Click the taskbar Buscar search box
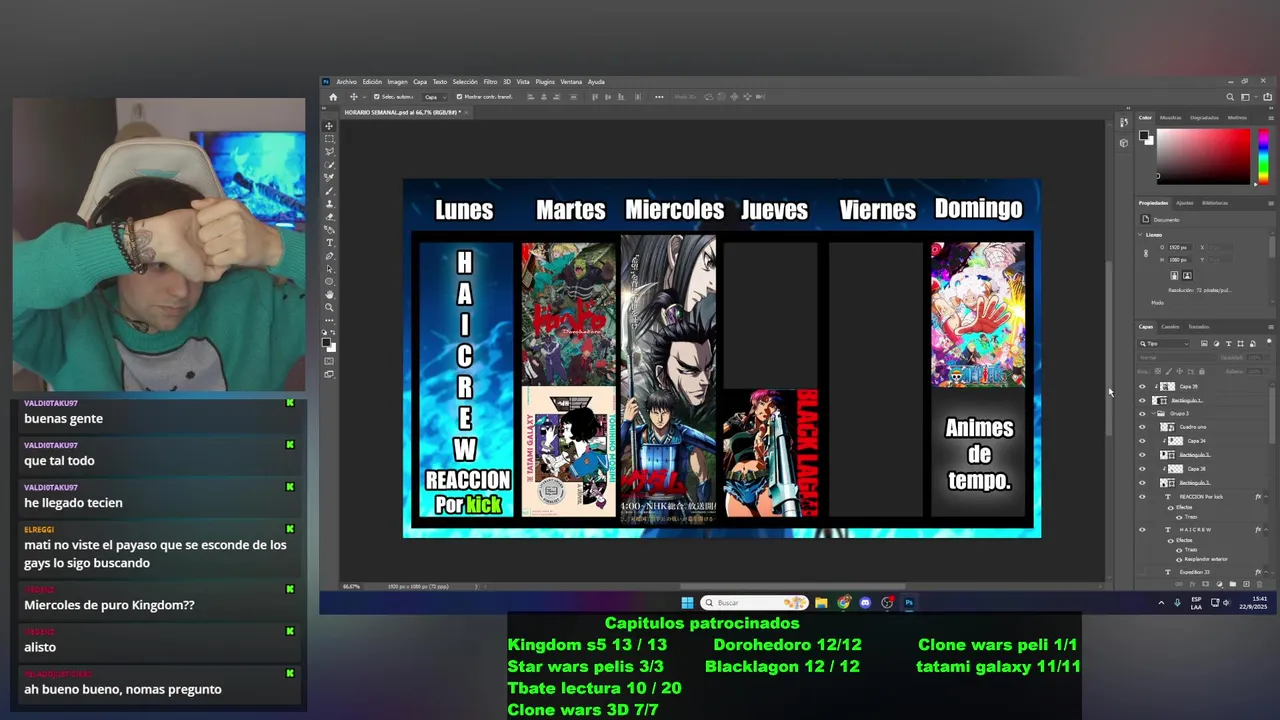This screenshot has width=1280, height=720. [x=753, y=603]
